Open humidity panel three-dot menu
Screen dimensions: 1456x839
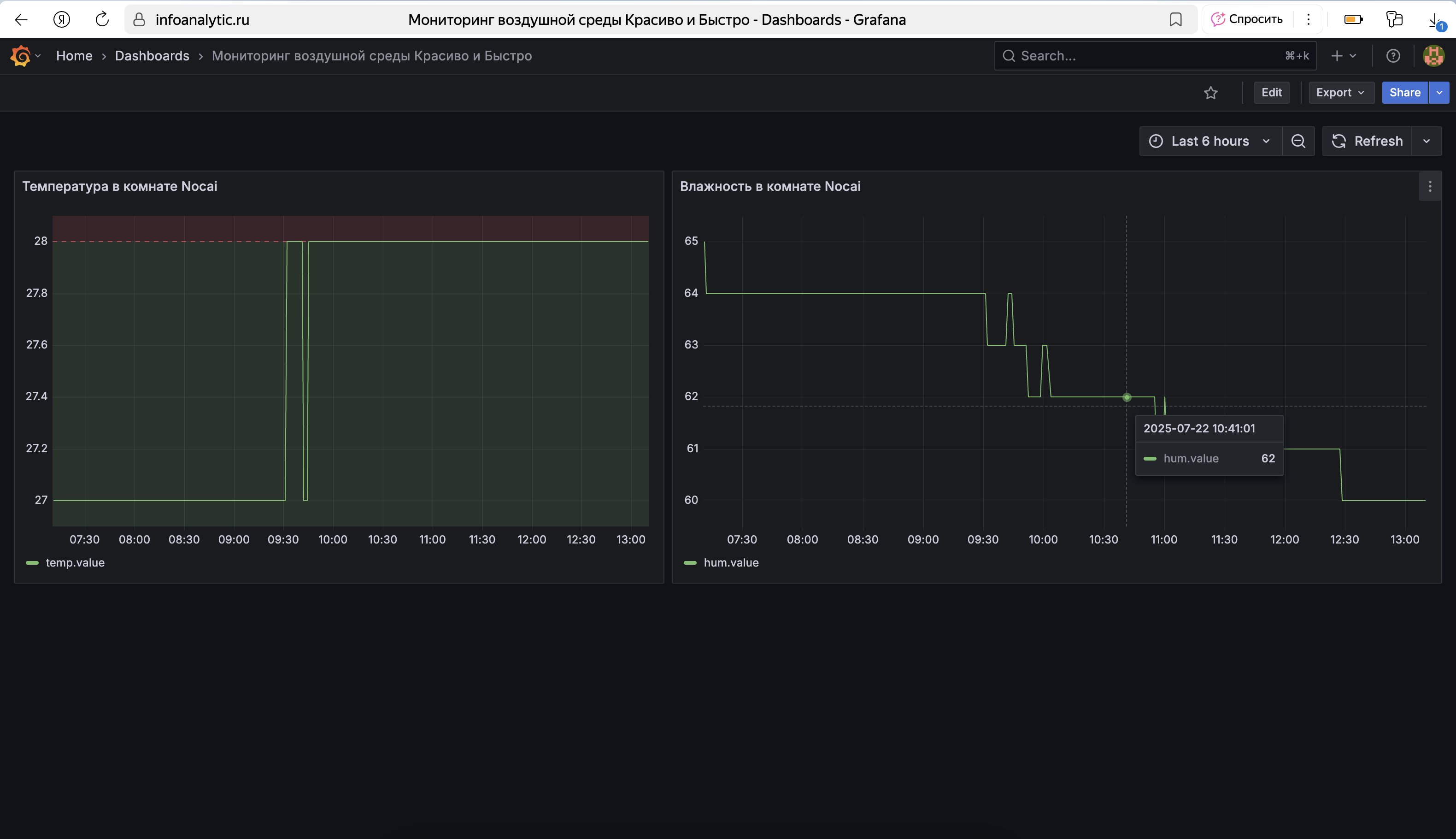(x=1430, y=187)
